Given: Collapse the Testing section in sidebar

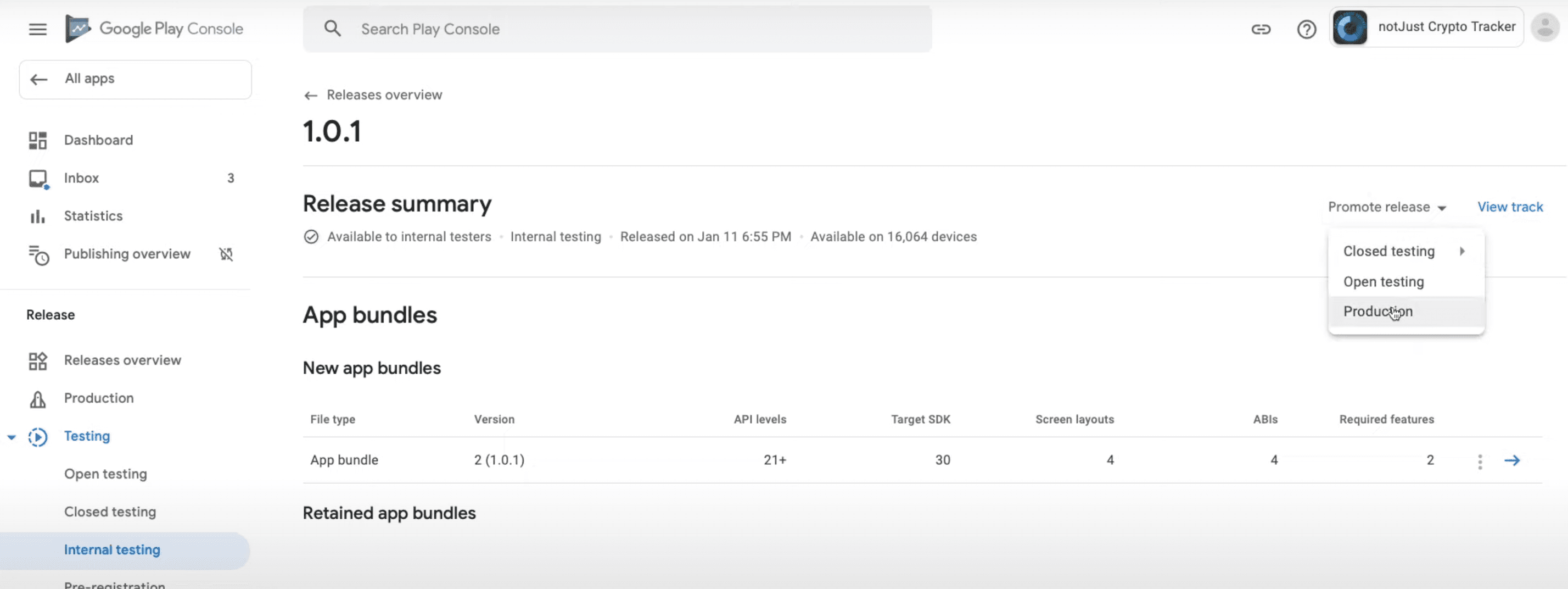Looking at the screenshot, I should click(12, 437).
